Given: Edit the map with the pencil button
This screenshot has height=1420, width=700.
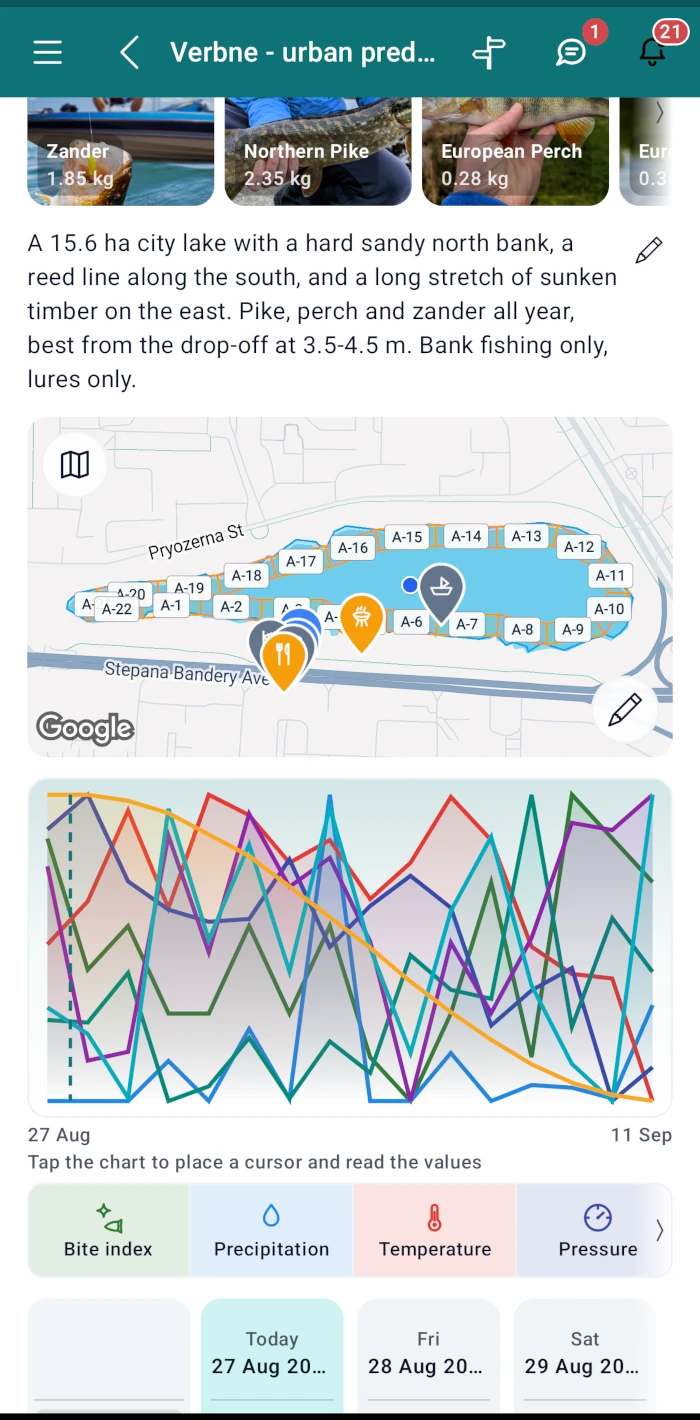Looking at the screenshot, I should (x=624, y=710).
